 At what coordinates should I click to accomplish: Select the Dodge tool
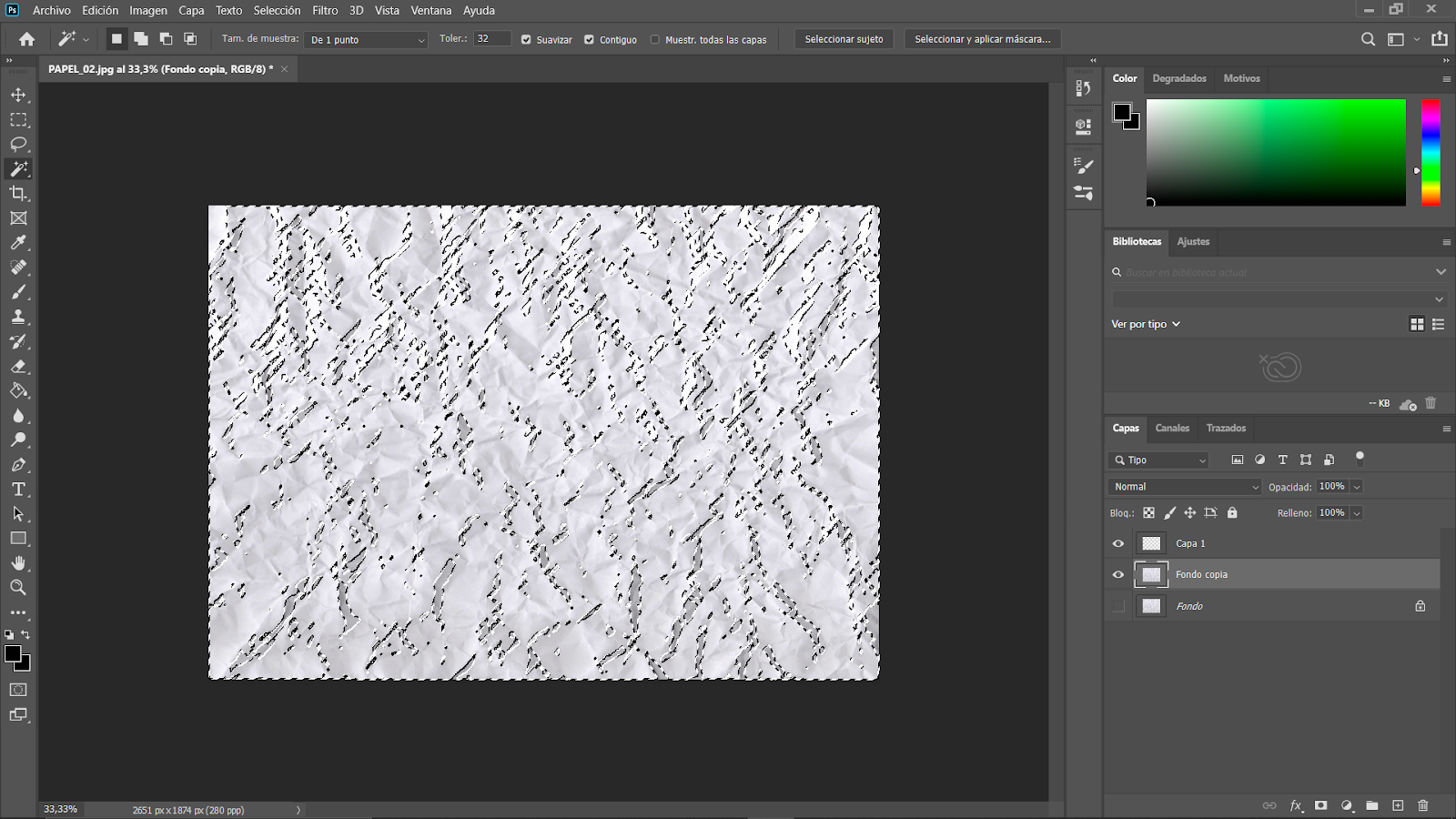[18, 440]
